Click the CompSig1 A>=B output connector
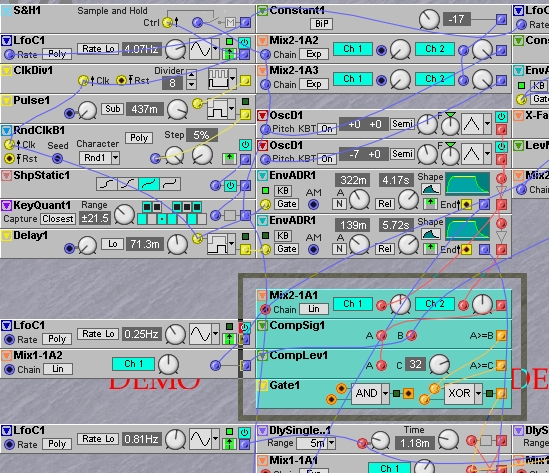The height and width of the screenshot is (473, 549). click(x=501, y=335)
